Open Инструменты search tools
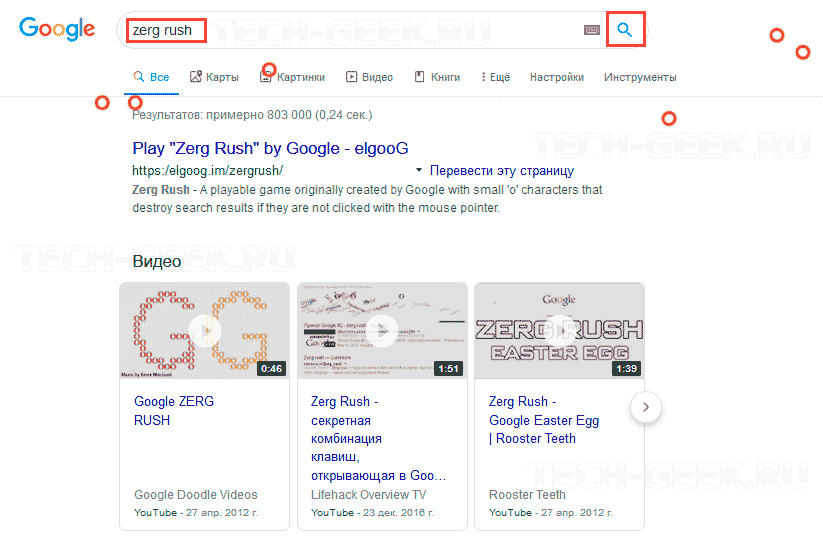823x538 pixels. [640, 77]
